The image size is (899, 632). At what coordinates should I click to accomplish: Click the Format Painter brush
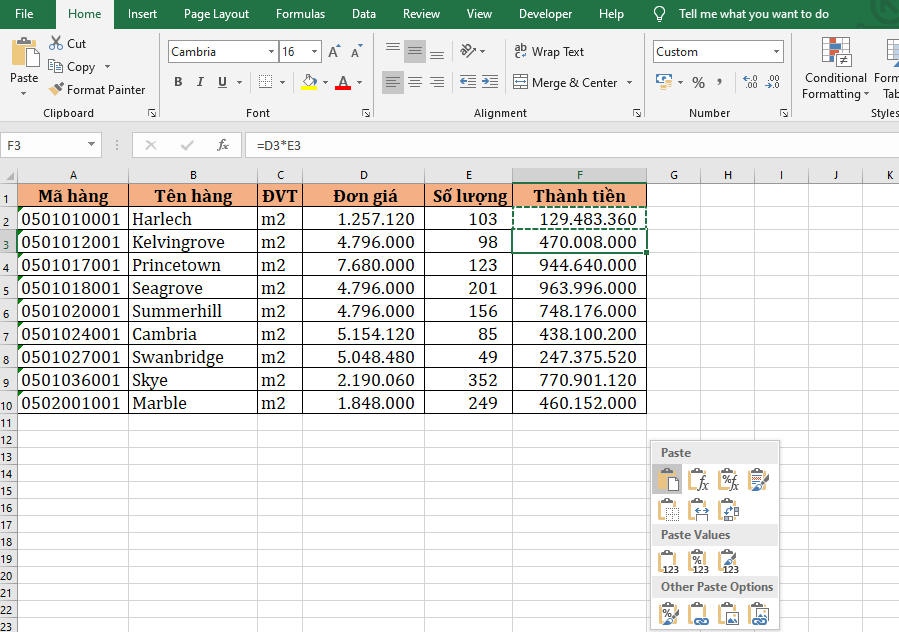tap(57, 90)
